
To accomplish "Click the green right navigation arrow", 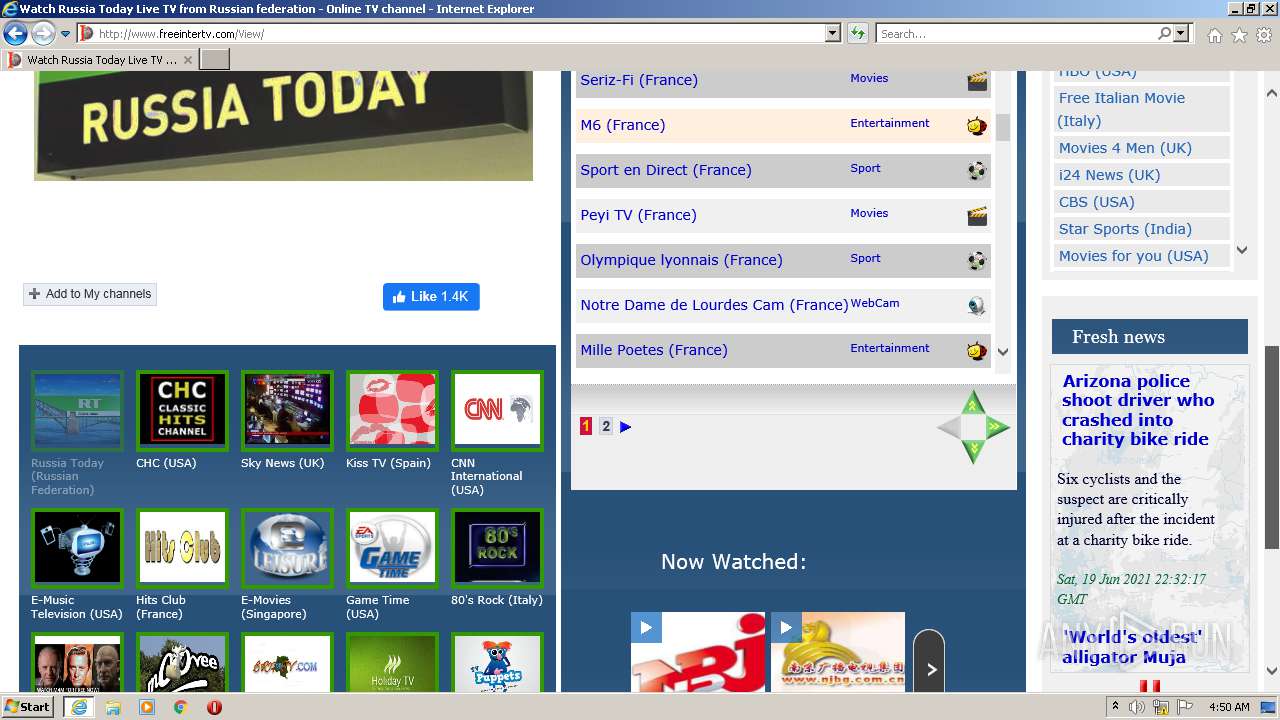I will [x=997, y=428].
